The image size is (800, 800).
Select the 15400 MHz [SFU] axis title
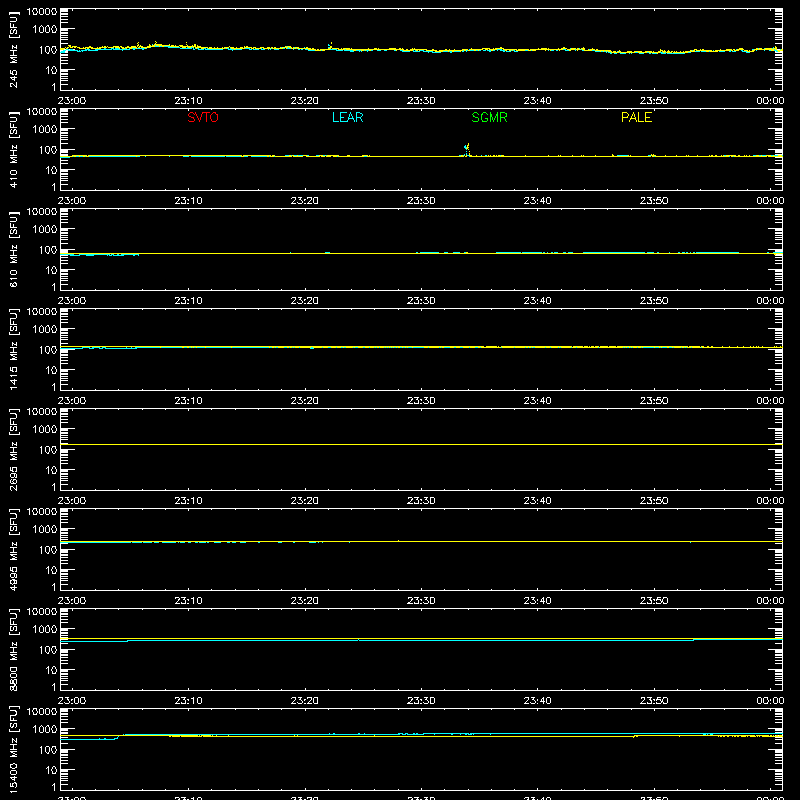(x=13, y=749)
